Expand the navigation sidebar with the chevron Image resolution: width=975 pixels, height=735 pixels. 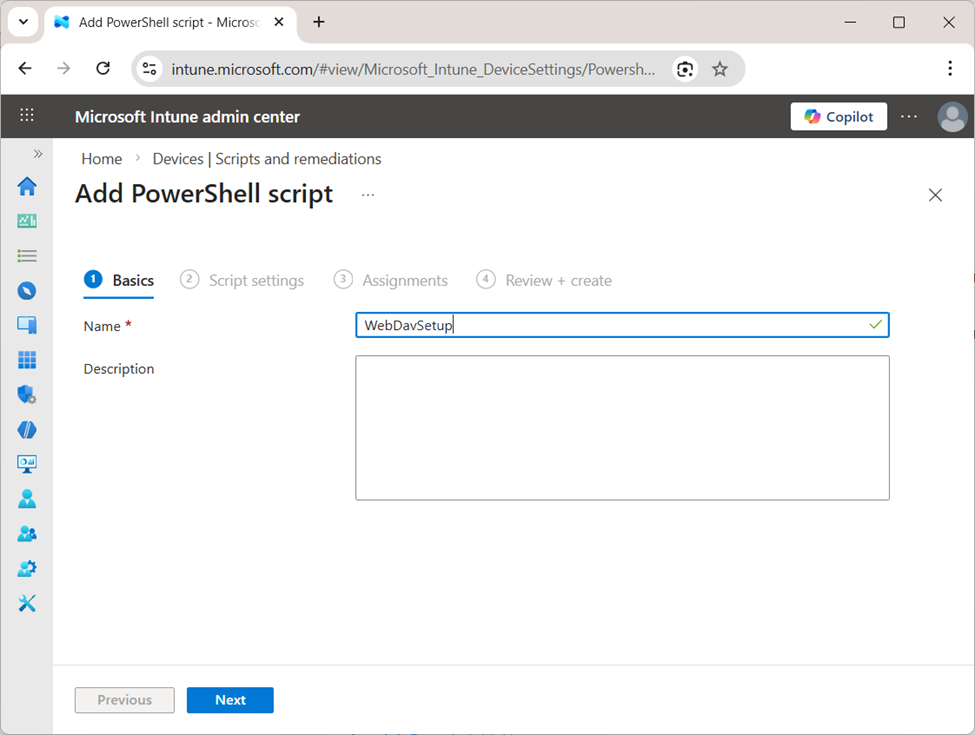(38, 153)
